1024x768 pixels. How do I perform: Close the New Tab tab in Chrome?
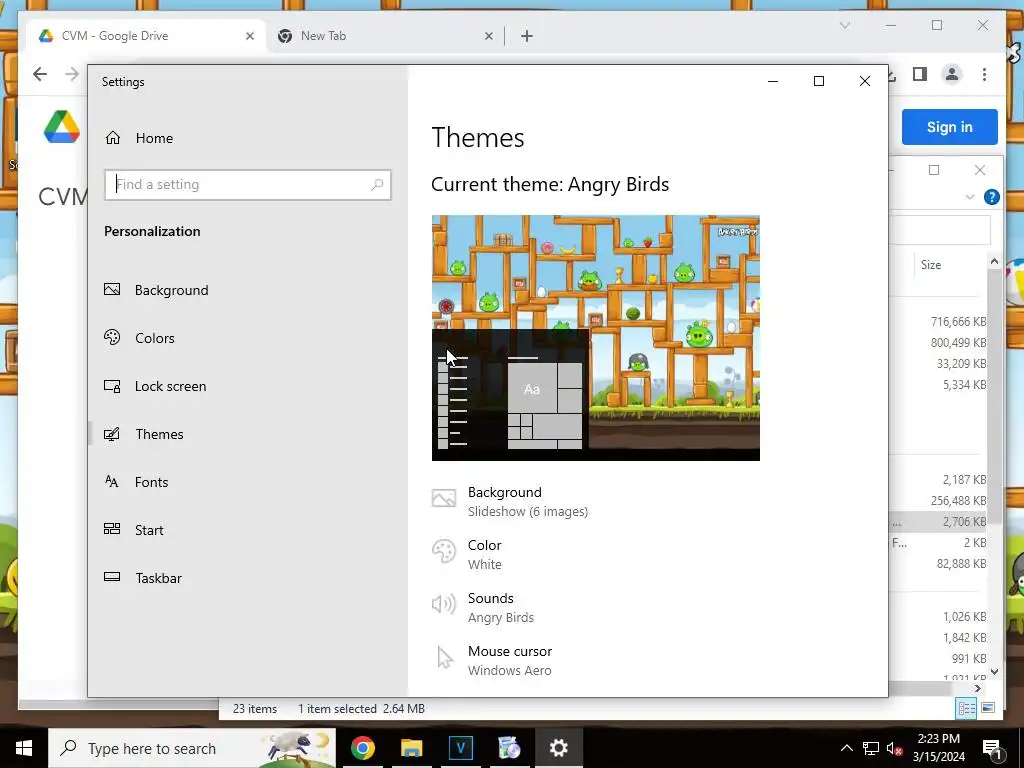488,37
